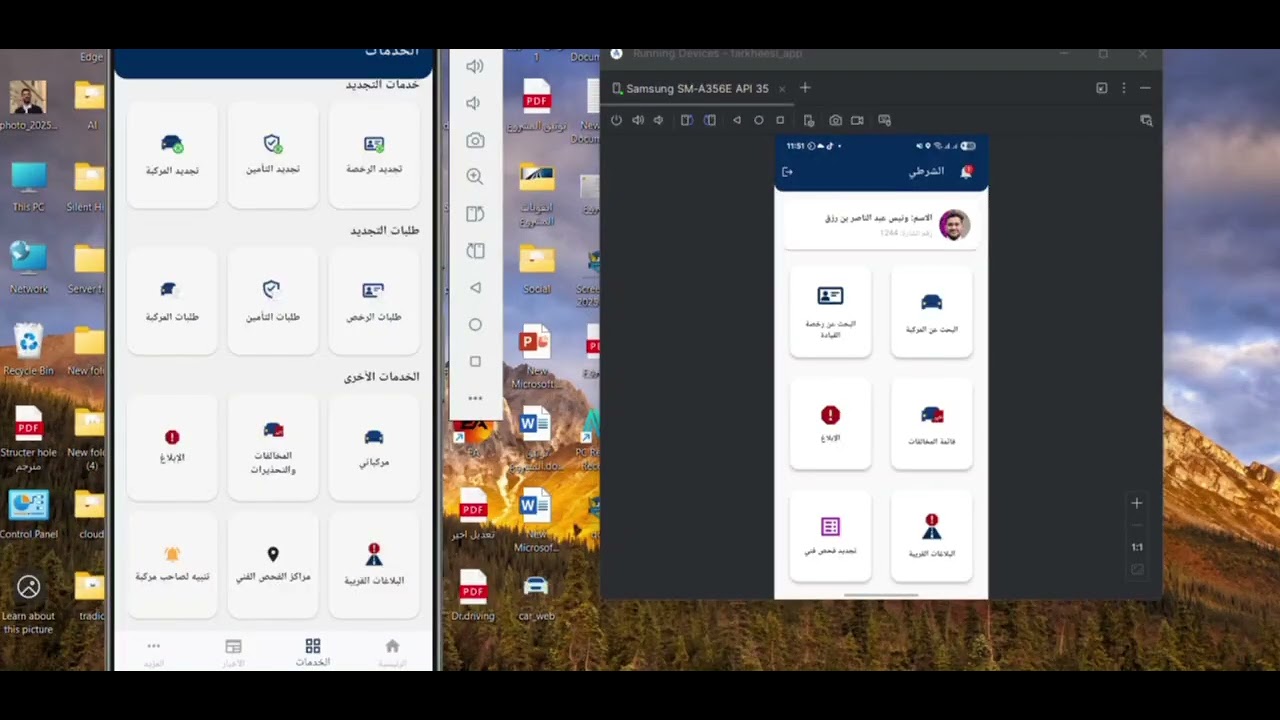Click back button in Running Devices toolbar
Image resolution: width=1280 pixels, height=720 pixels.
[x=737, y=120]
